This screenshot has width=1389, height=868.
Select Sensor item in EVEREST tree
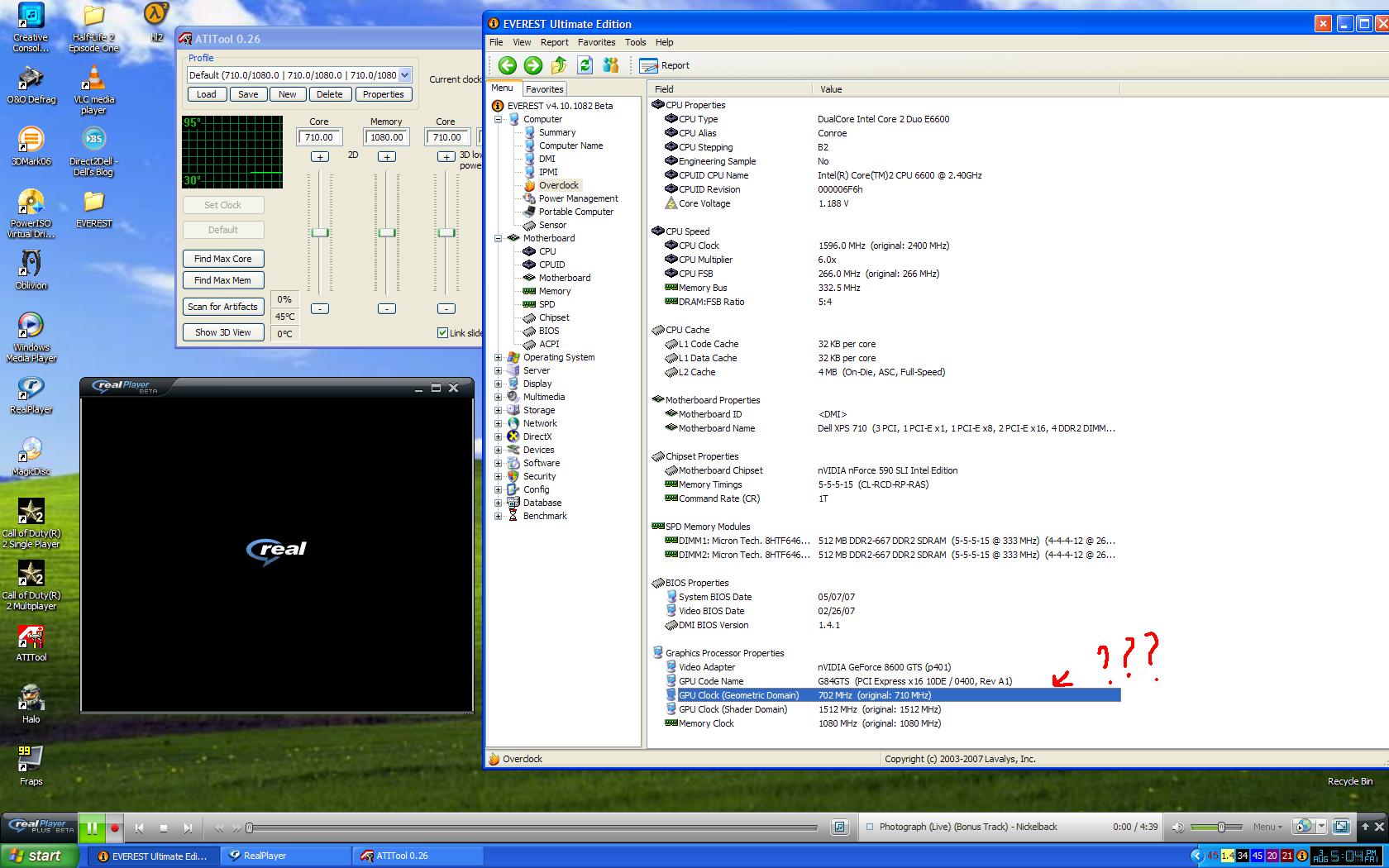coord(552,225)
